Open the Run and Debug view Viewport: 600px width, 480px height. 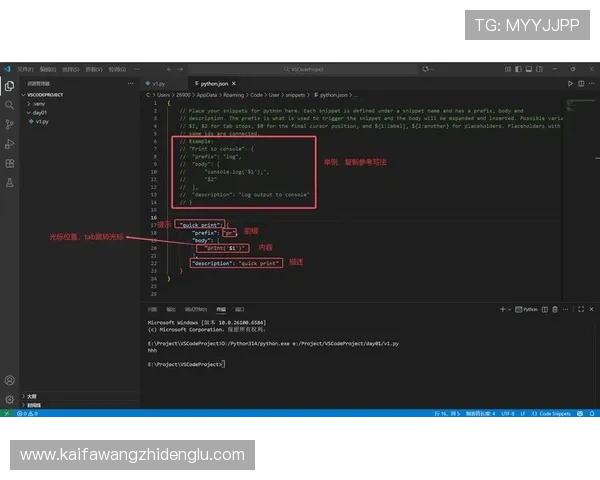(x=10, y=143)
